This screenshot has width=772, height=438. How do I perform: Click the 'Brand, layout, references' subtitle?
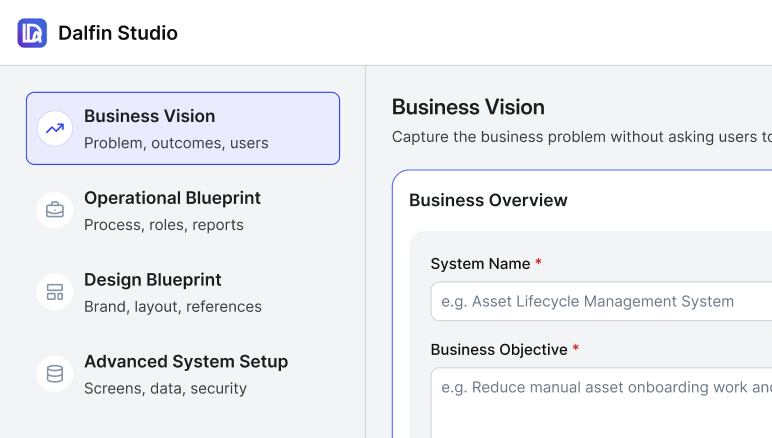pyautogui.click(x=173, y=306)
